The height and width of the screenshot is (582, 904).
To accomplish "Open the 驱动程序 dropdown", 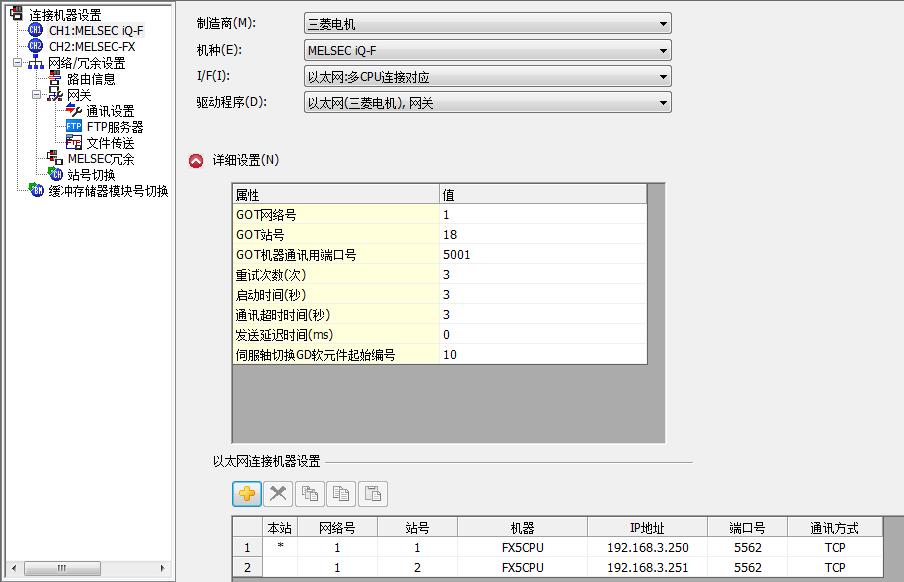I will click(487, 102).
